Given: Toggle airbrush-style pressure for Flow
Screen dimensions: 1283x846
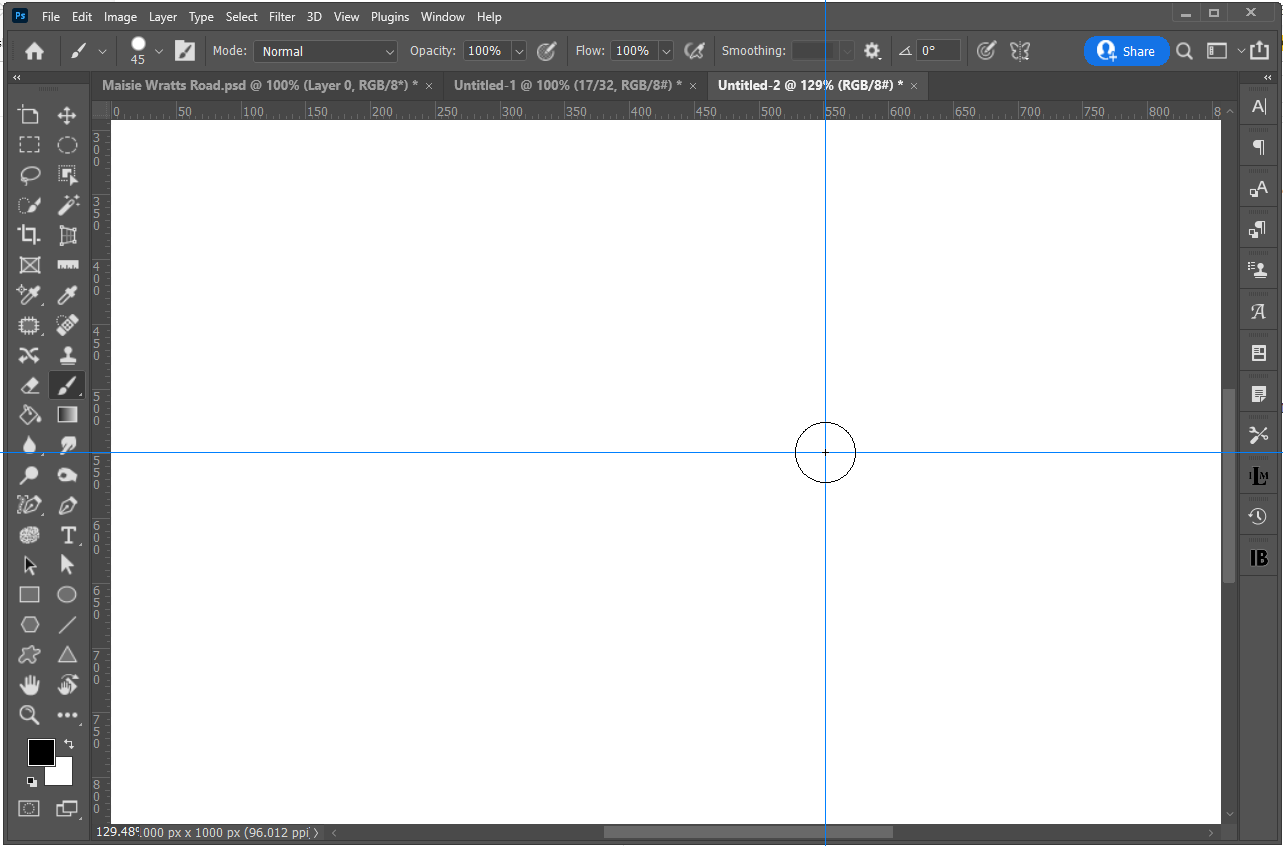Looking at the screenshot, I should [694, 51].
